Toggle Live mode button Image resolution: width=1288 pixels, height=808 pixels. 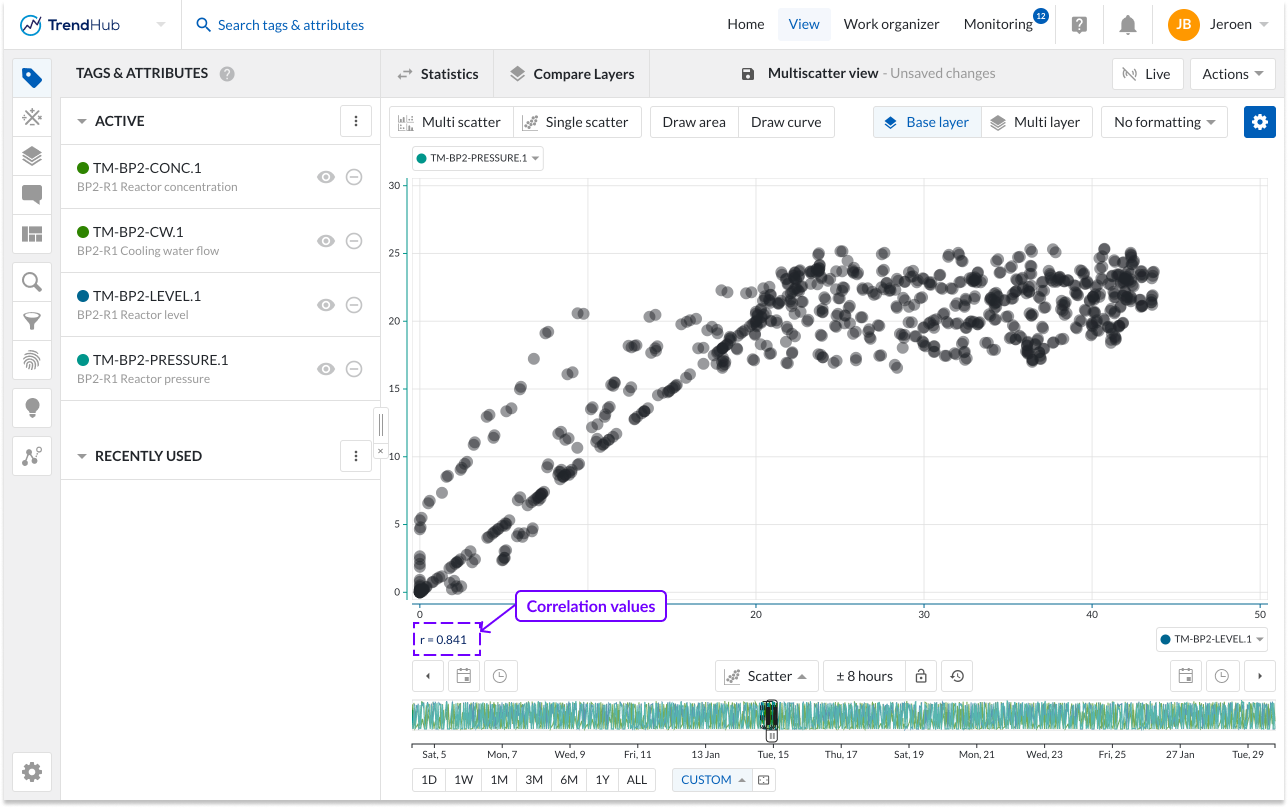coord(1147,74)
